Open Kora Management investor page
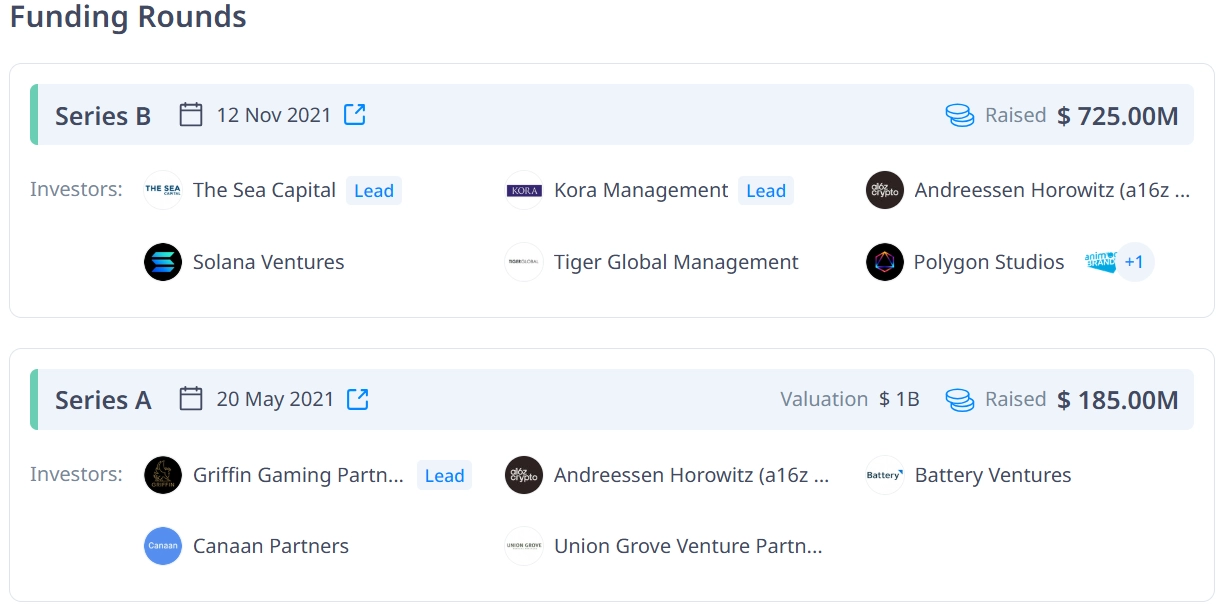Screen dimensions: 1232x608 coord(641,190)
